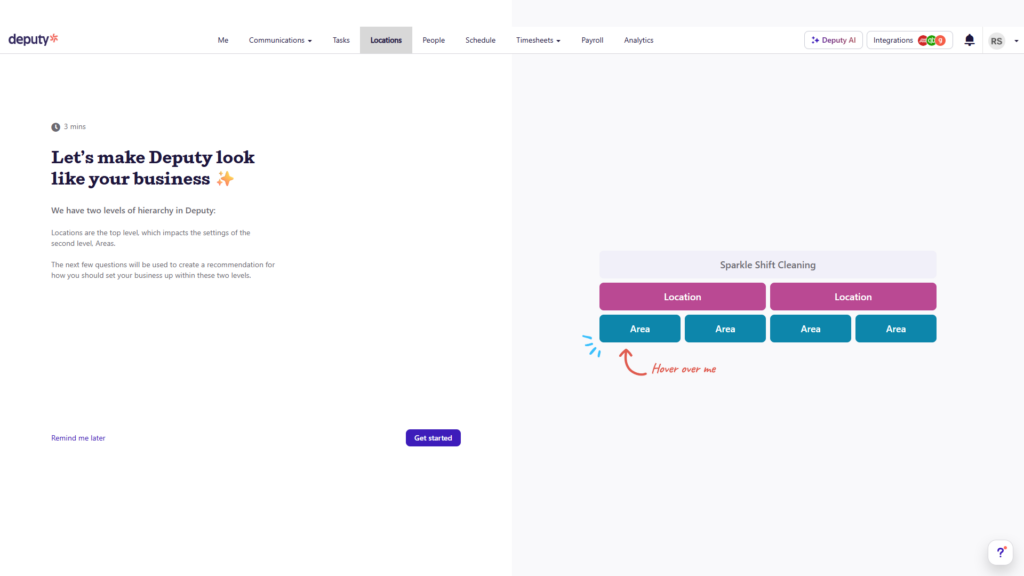Go to the Payroll tab

click(x=592, y=40)
